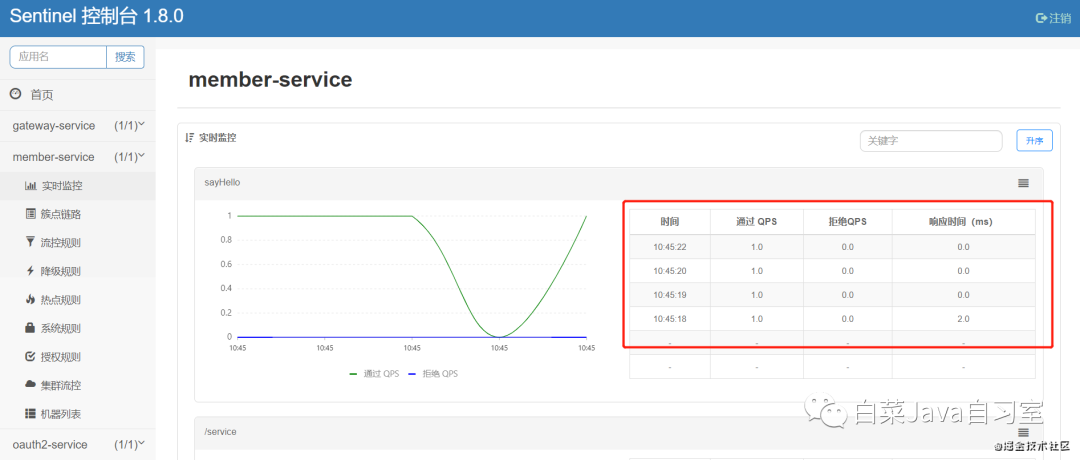
Task: Click the 注销 logout link
Action: (x=1054, y=19)
